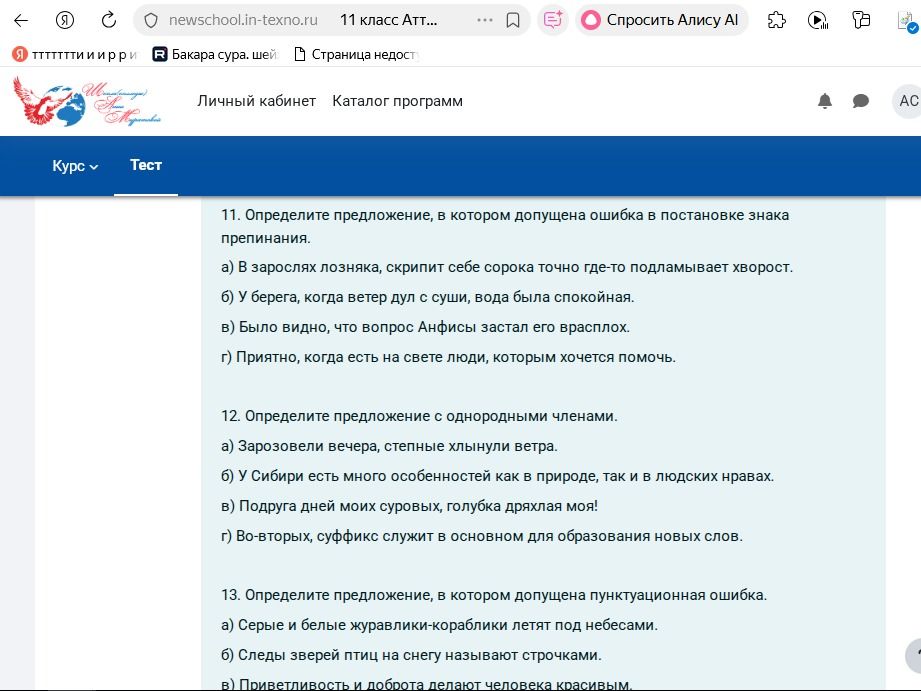
Task: Click answer а) Серые и белые журавлики-кораблики
Action: pos(439,625)
